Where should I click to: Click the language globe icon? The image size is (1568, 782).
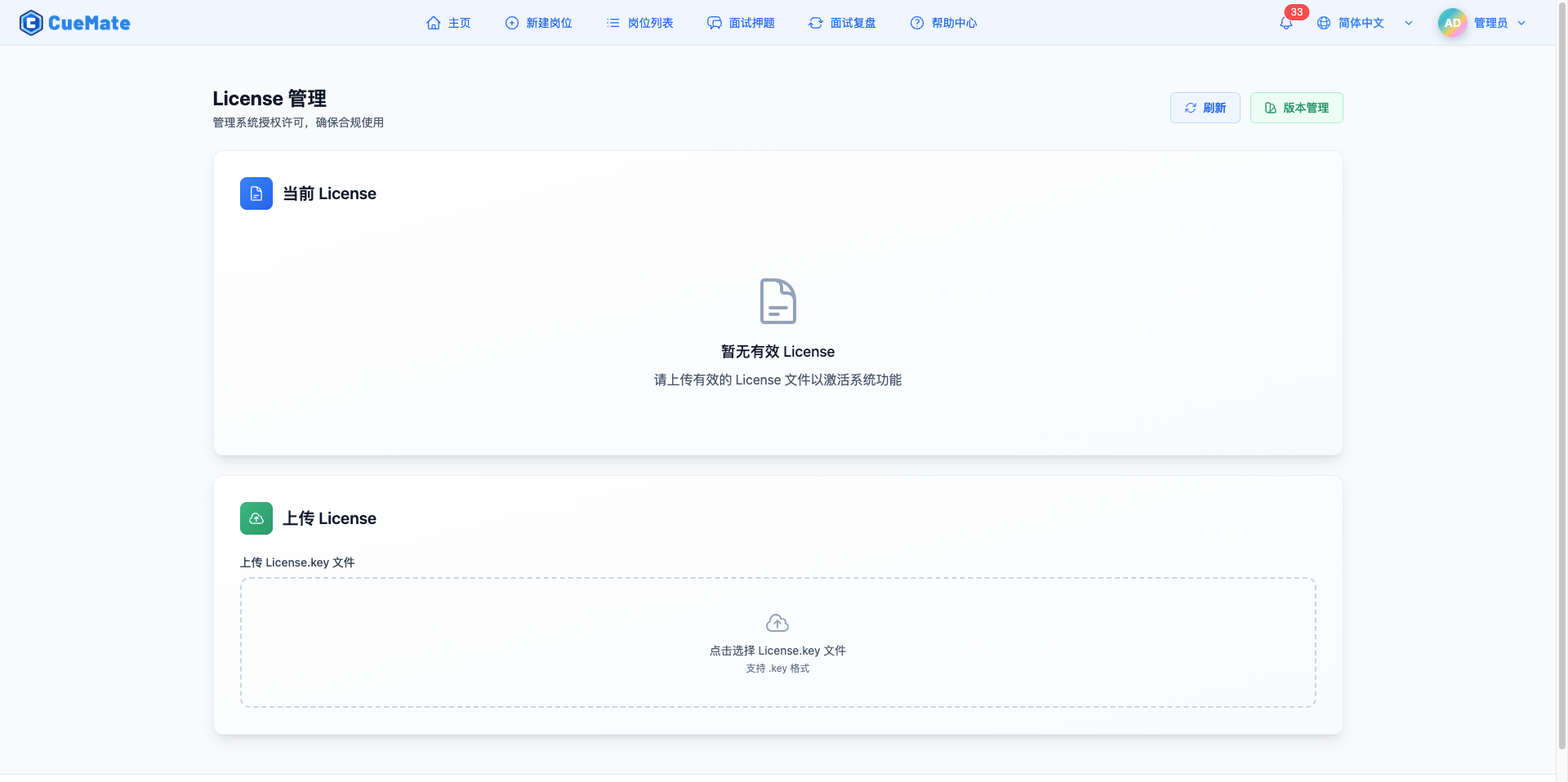[x=1324, y=23]
